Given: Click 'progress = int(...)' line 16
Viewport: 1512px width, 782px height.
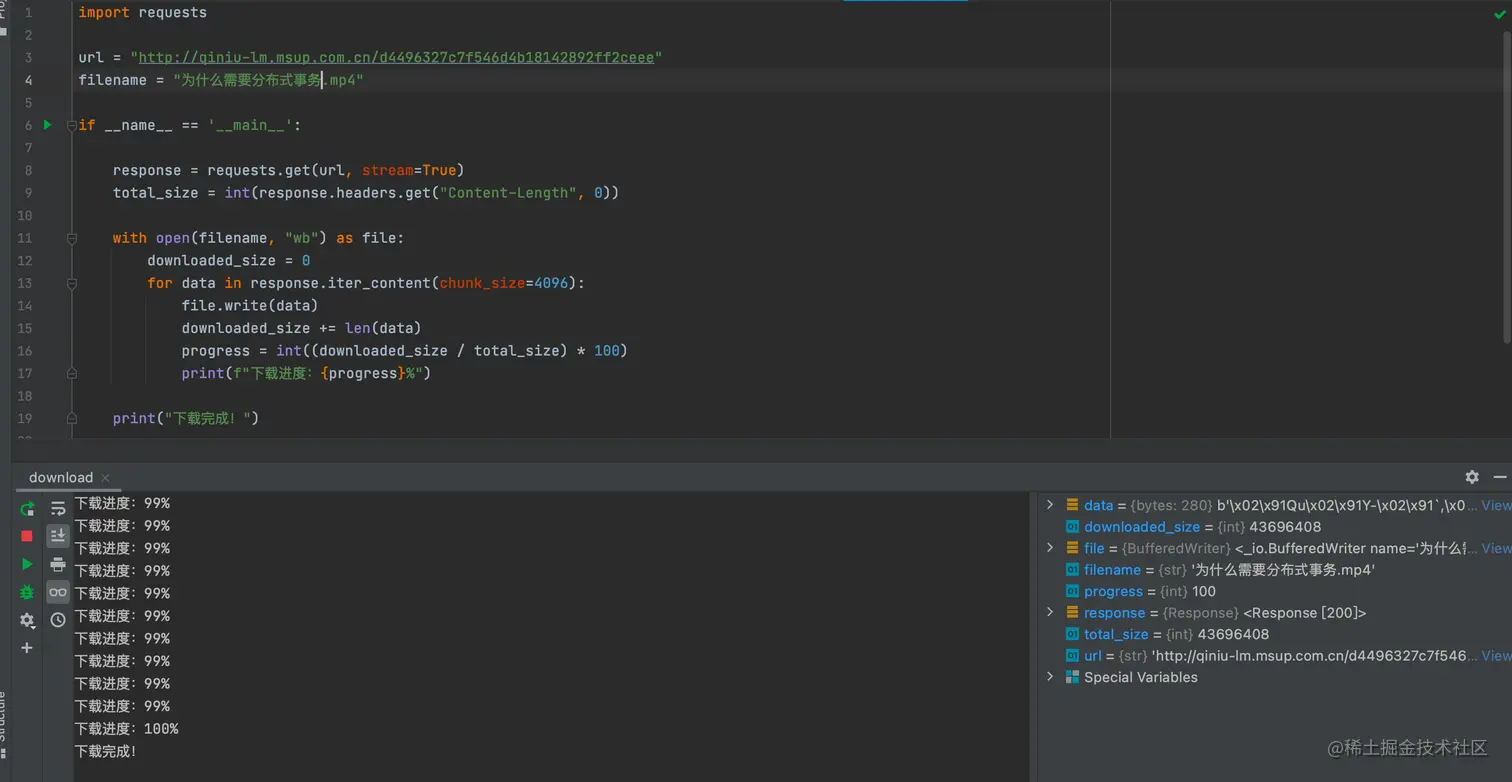Looking at the screenshot, I should click(x=404, y=350).
